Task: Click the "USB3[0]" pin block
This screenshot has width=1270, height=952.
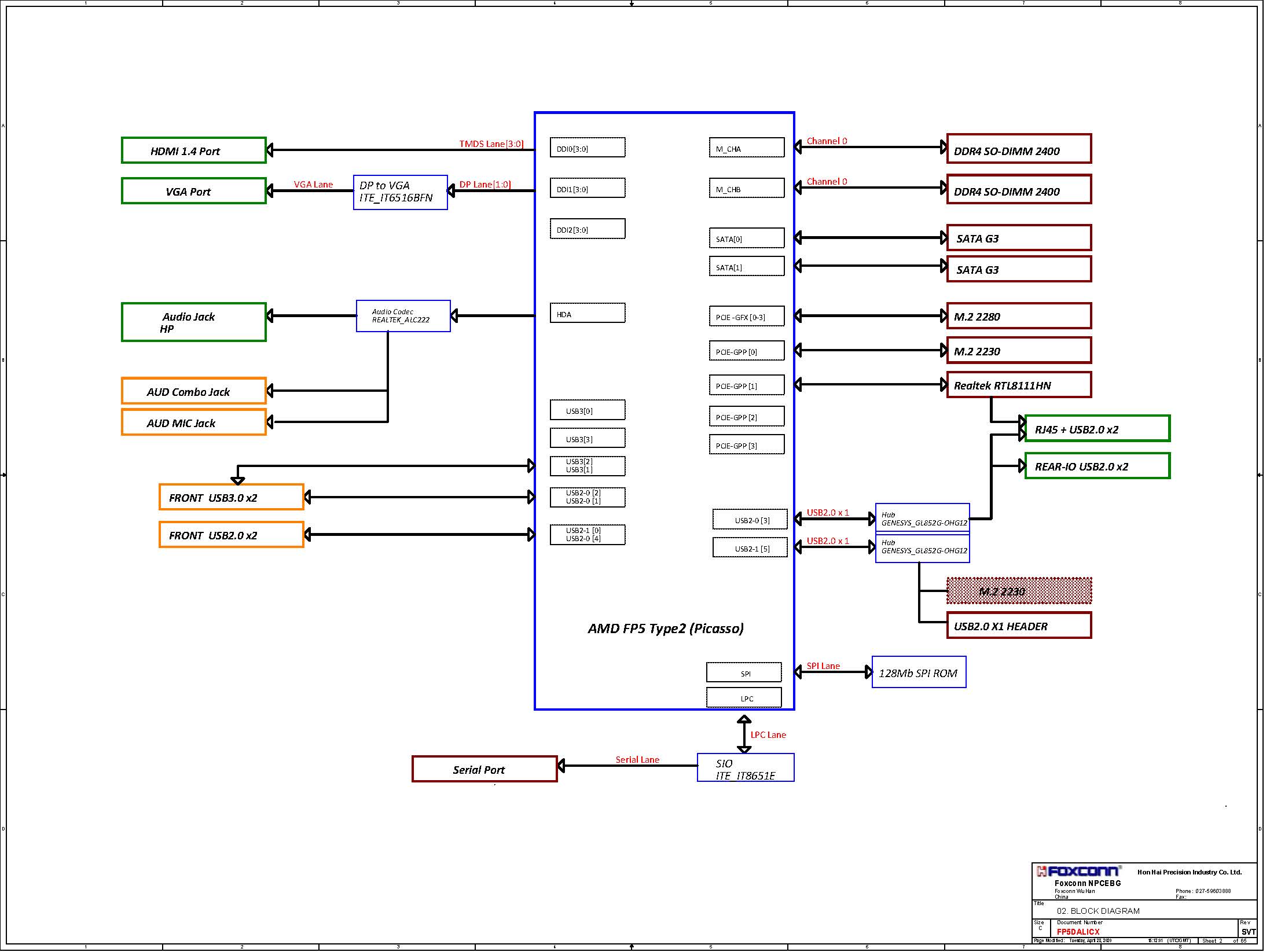Action: click(x=588, y=410)
